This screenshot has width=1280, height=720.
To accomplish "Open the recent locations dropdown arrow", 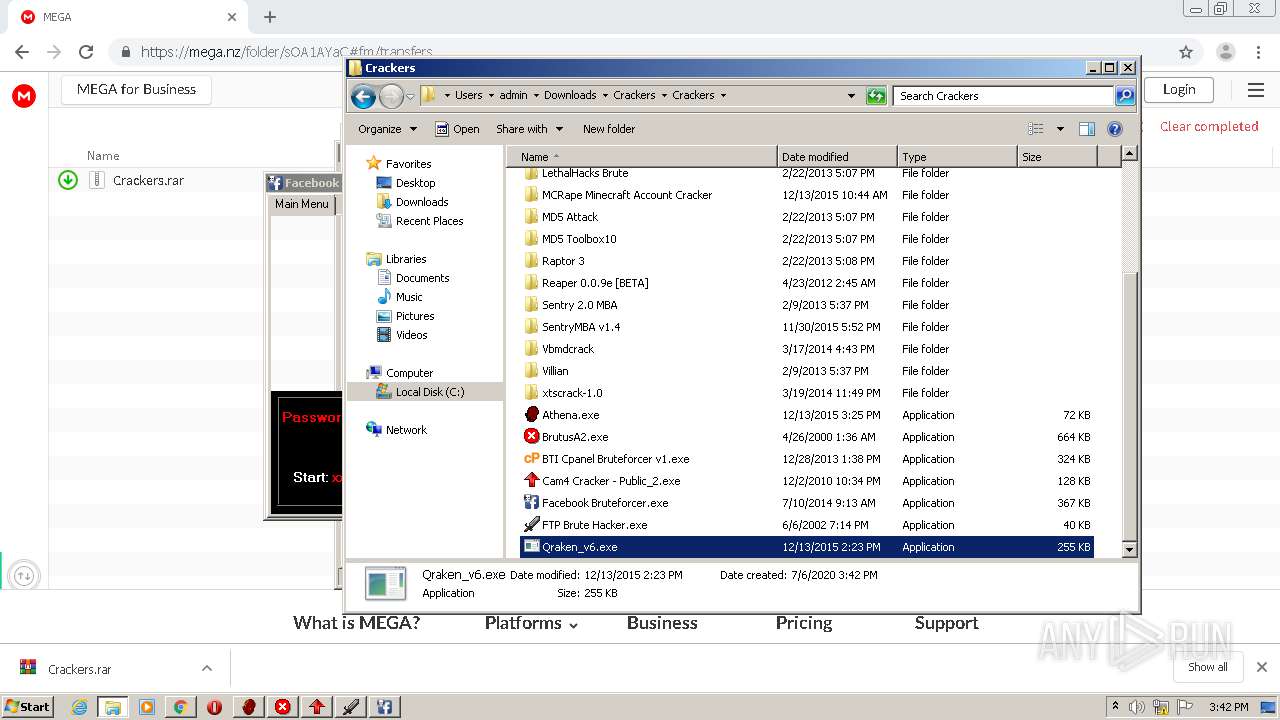I will (410, 97).
